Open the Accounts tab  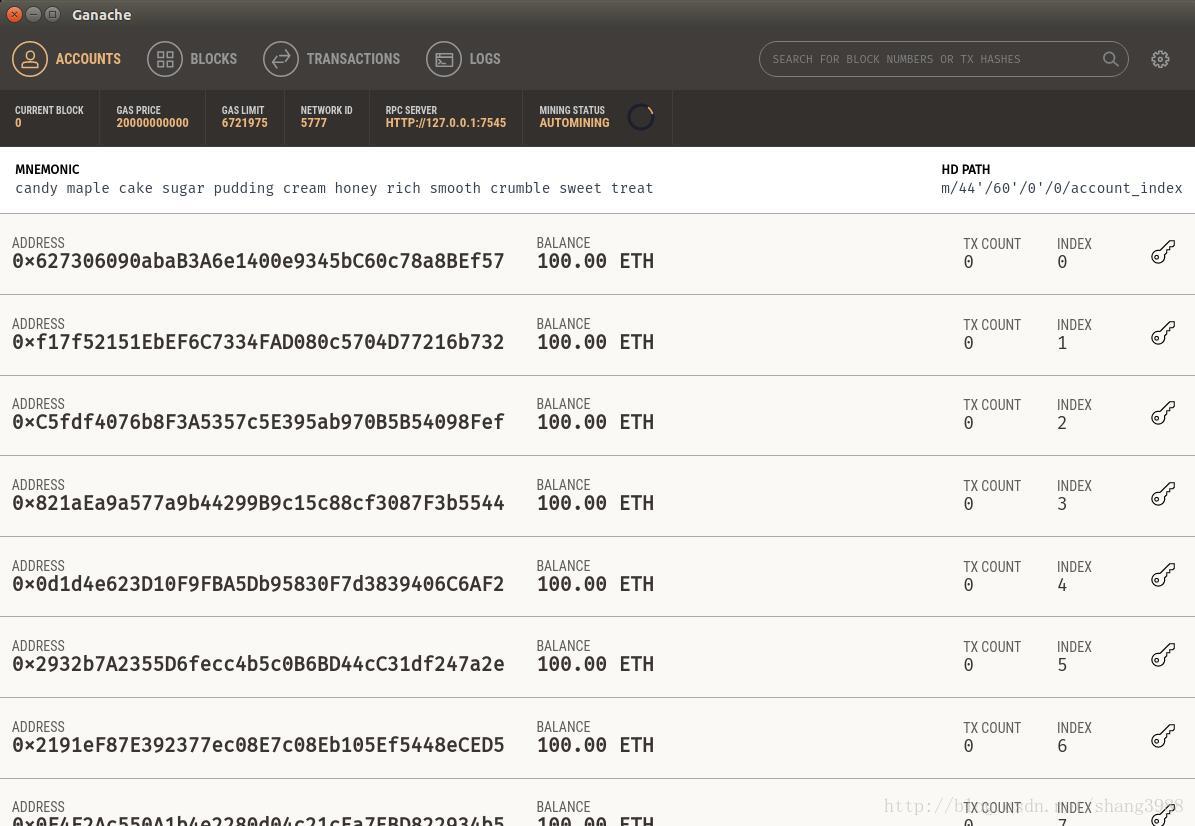pos(66,59)
